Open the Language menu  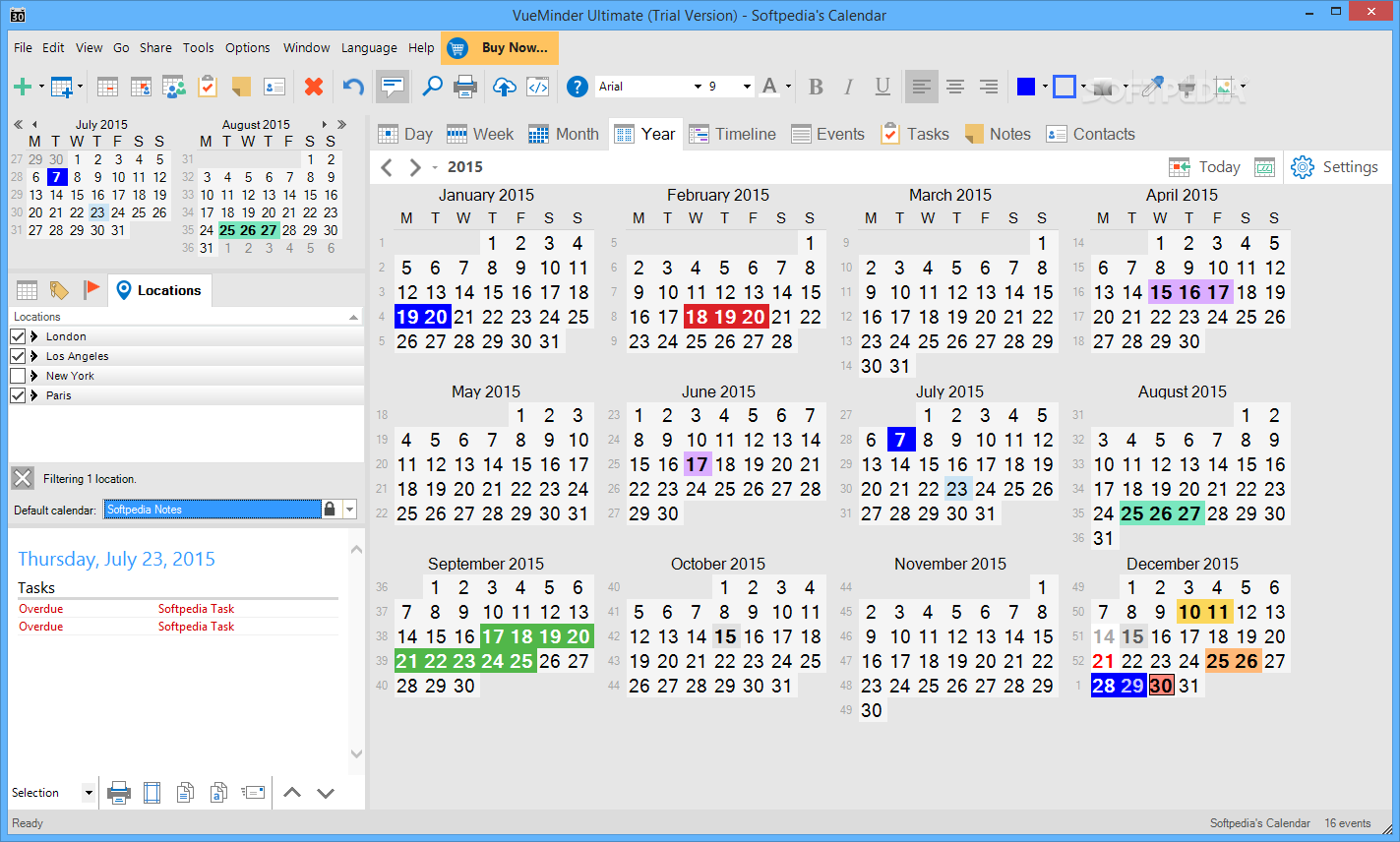369,47
